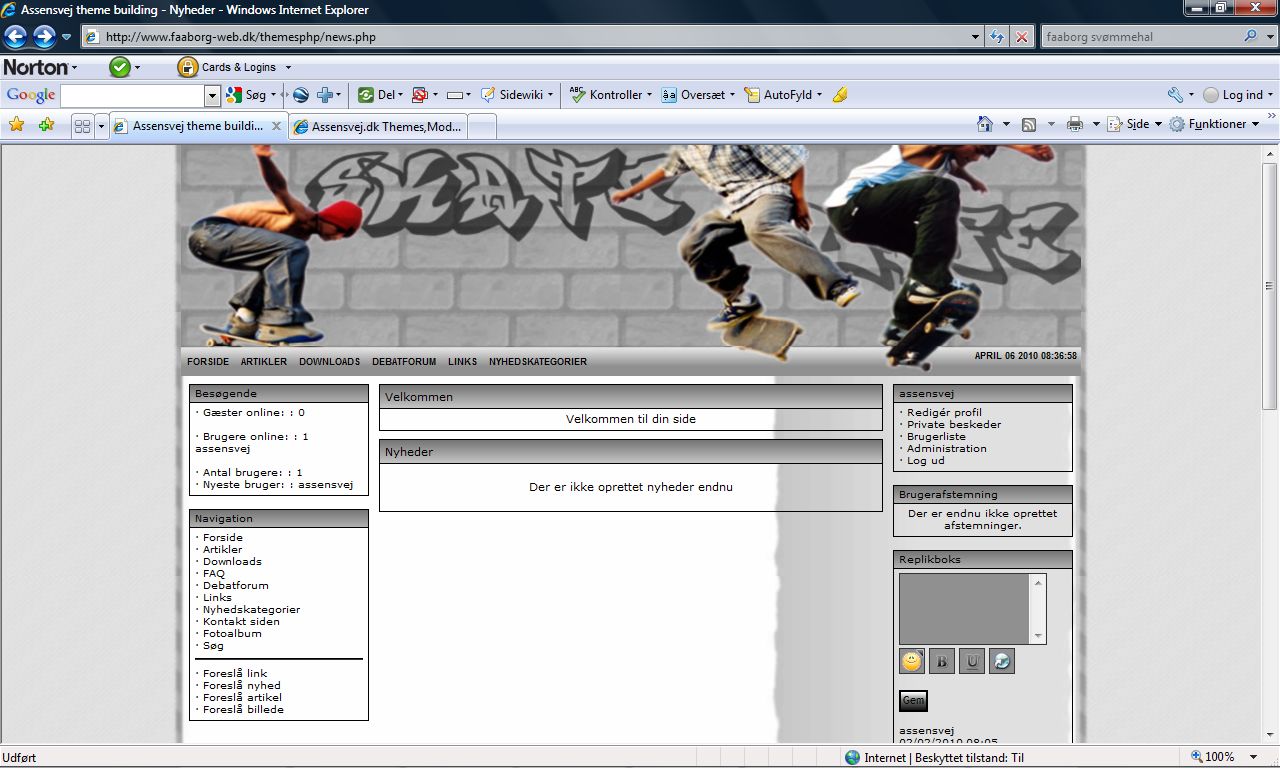Open Kontakt siden navigation link
Screen dimensions: 1280x768
coord(241,621)
